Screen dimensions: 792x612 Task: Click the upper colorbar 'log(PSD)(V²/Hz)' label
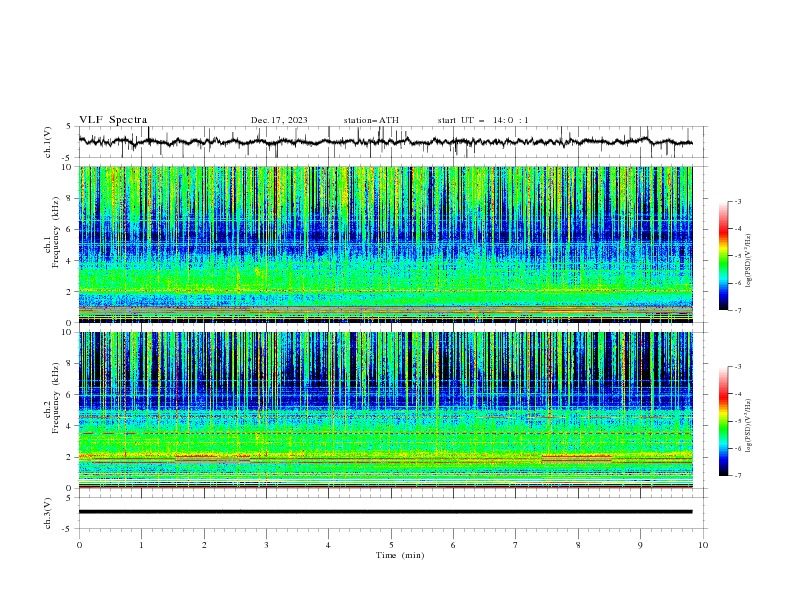coord(749,261)
